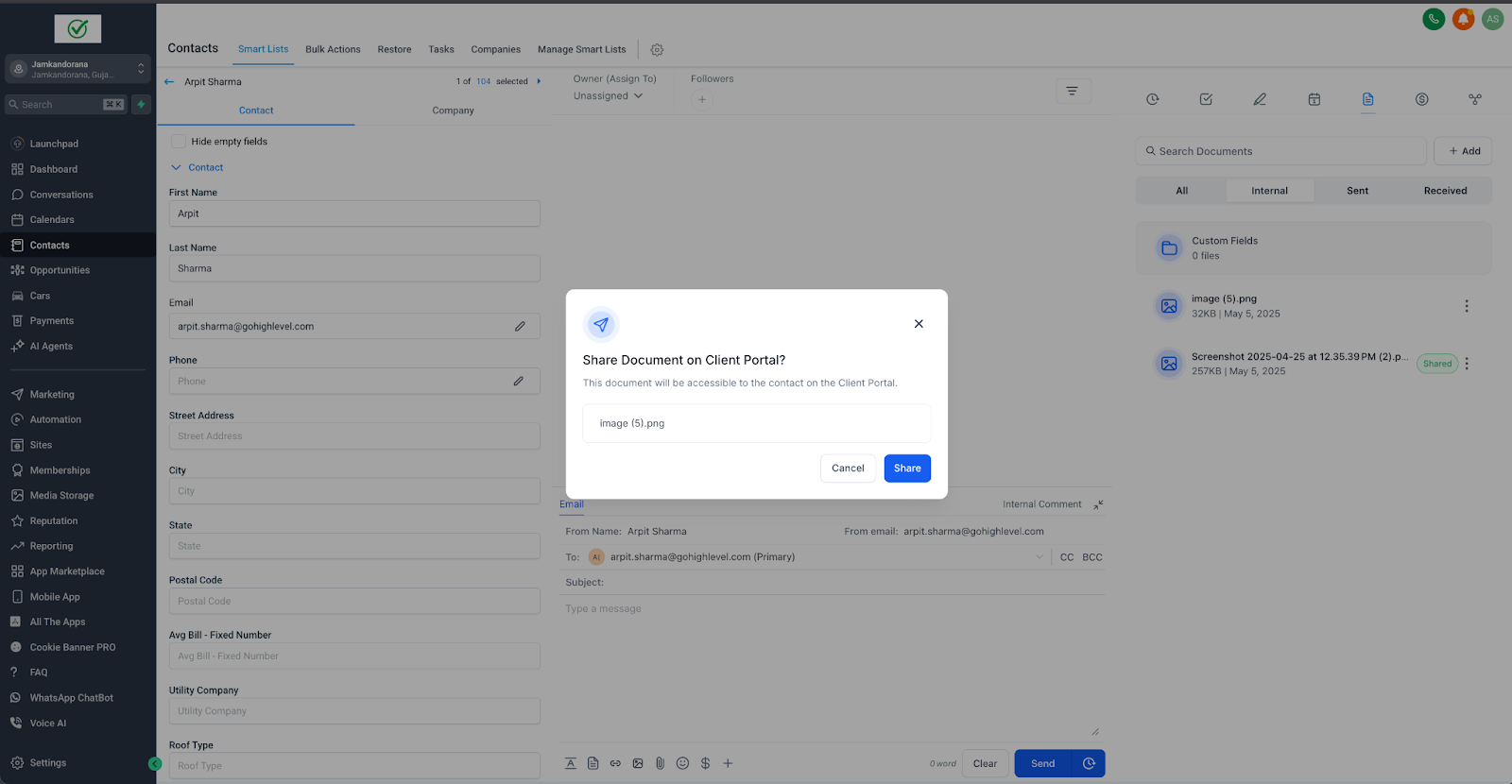Click the emoji icon in email toolbar
This screenshot has width=1512, height=784.
(x=682, y=763)
